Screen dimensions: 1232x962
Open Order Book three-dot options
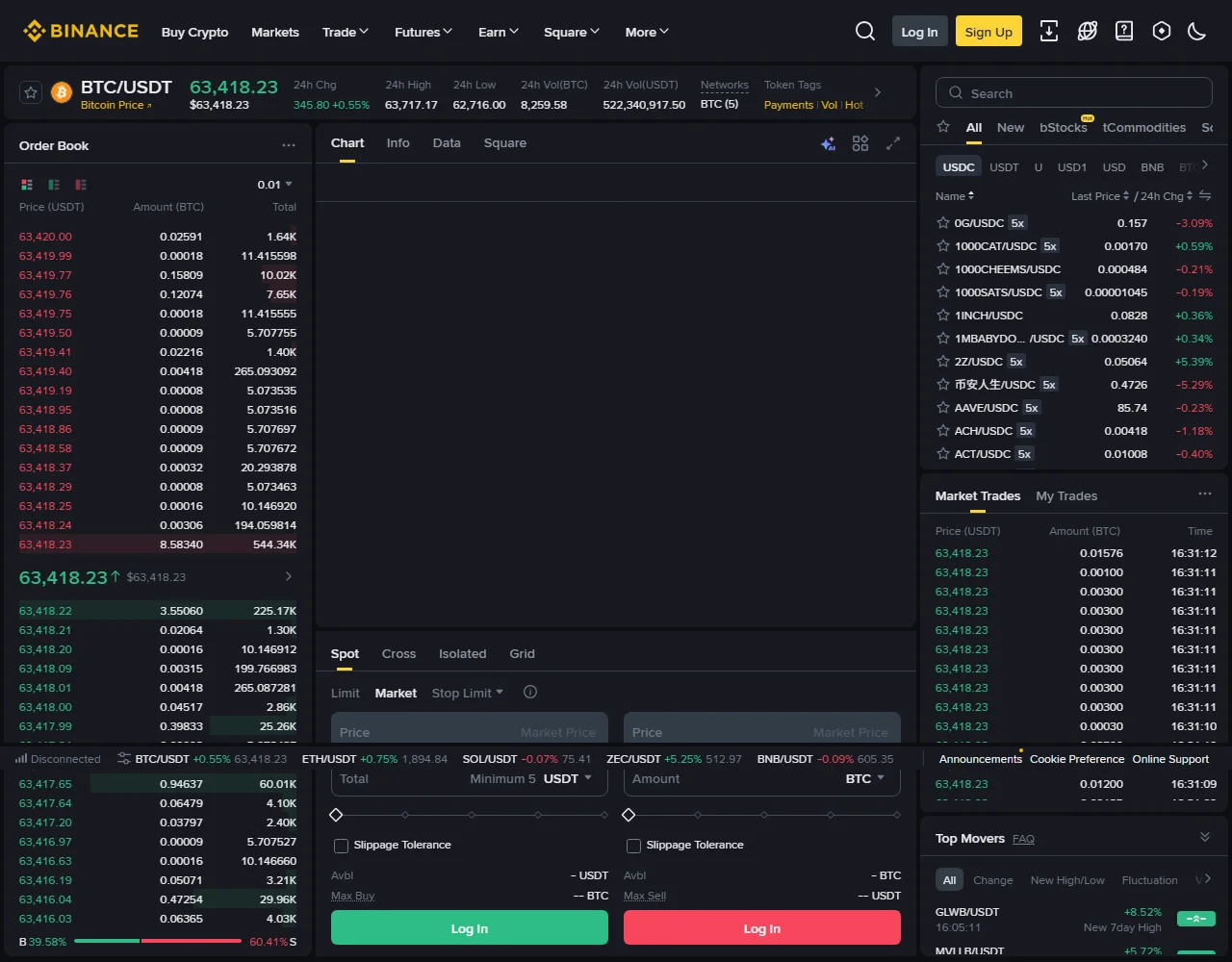click(x=289, y=145)
